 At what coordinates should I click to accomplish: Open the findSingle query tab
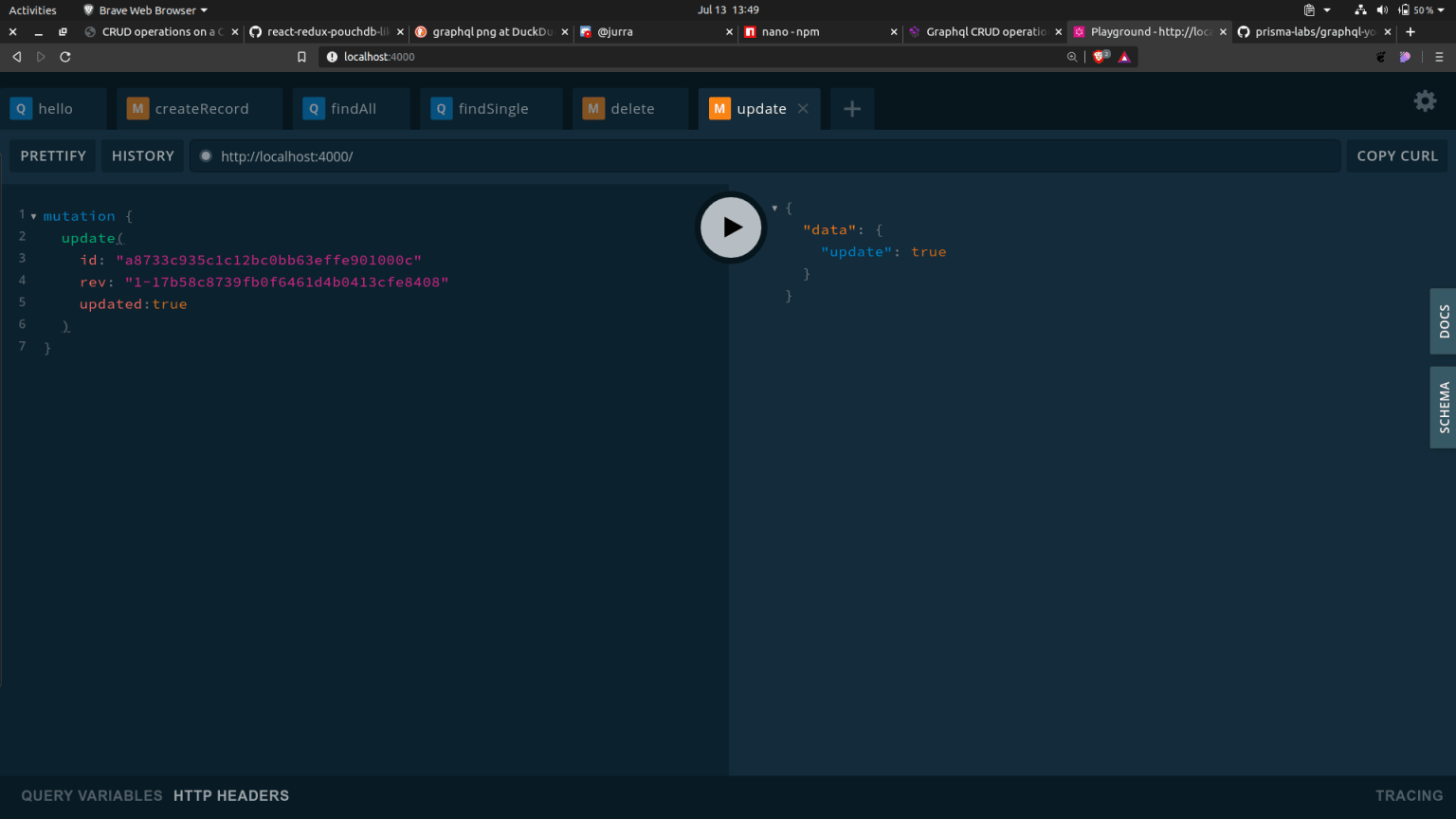492,109
